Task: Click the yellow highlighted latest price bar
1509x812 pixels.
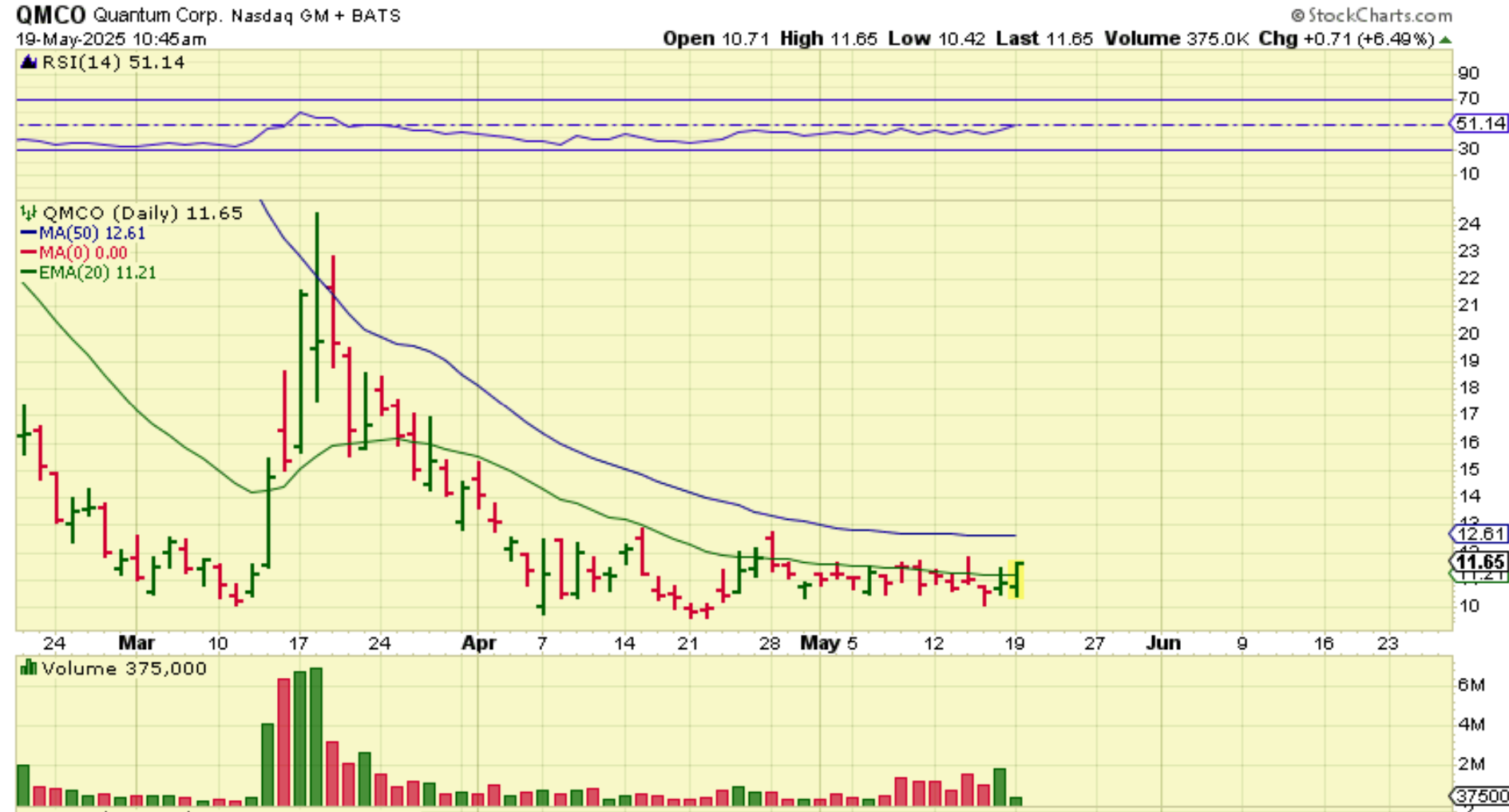Action: click(x=1017, y=580)
